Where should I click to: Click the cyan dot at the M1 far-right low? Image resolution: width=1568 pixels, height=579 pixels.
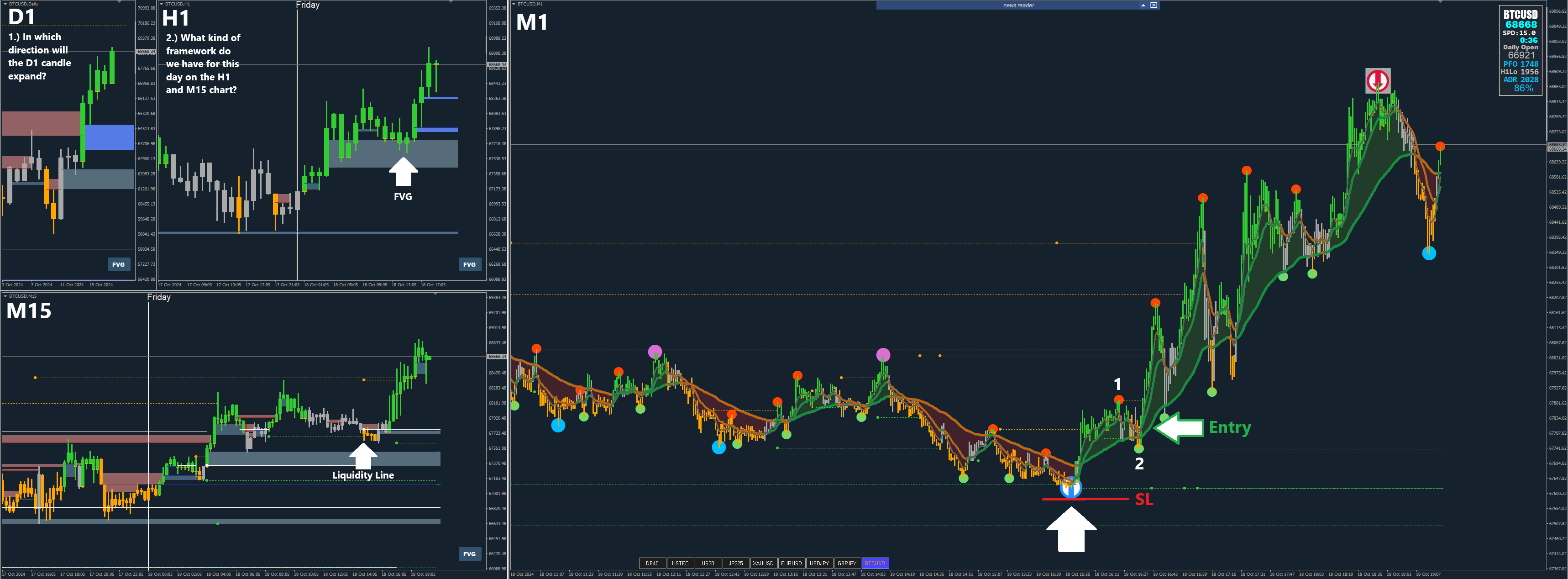(x=1429, y=253)
